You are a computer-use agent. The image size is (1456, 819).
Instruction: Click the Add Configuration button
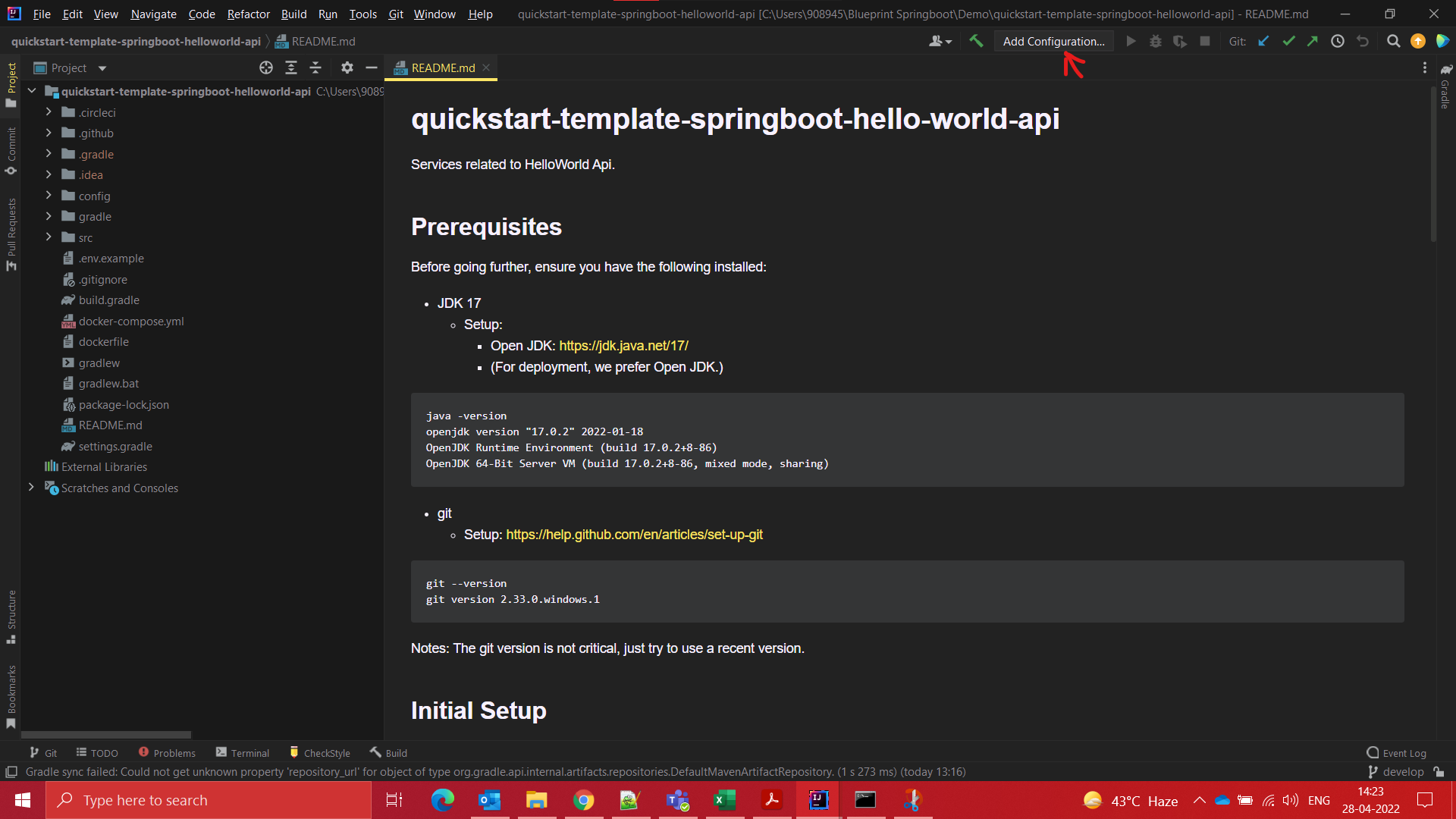tap(1053, 41)
